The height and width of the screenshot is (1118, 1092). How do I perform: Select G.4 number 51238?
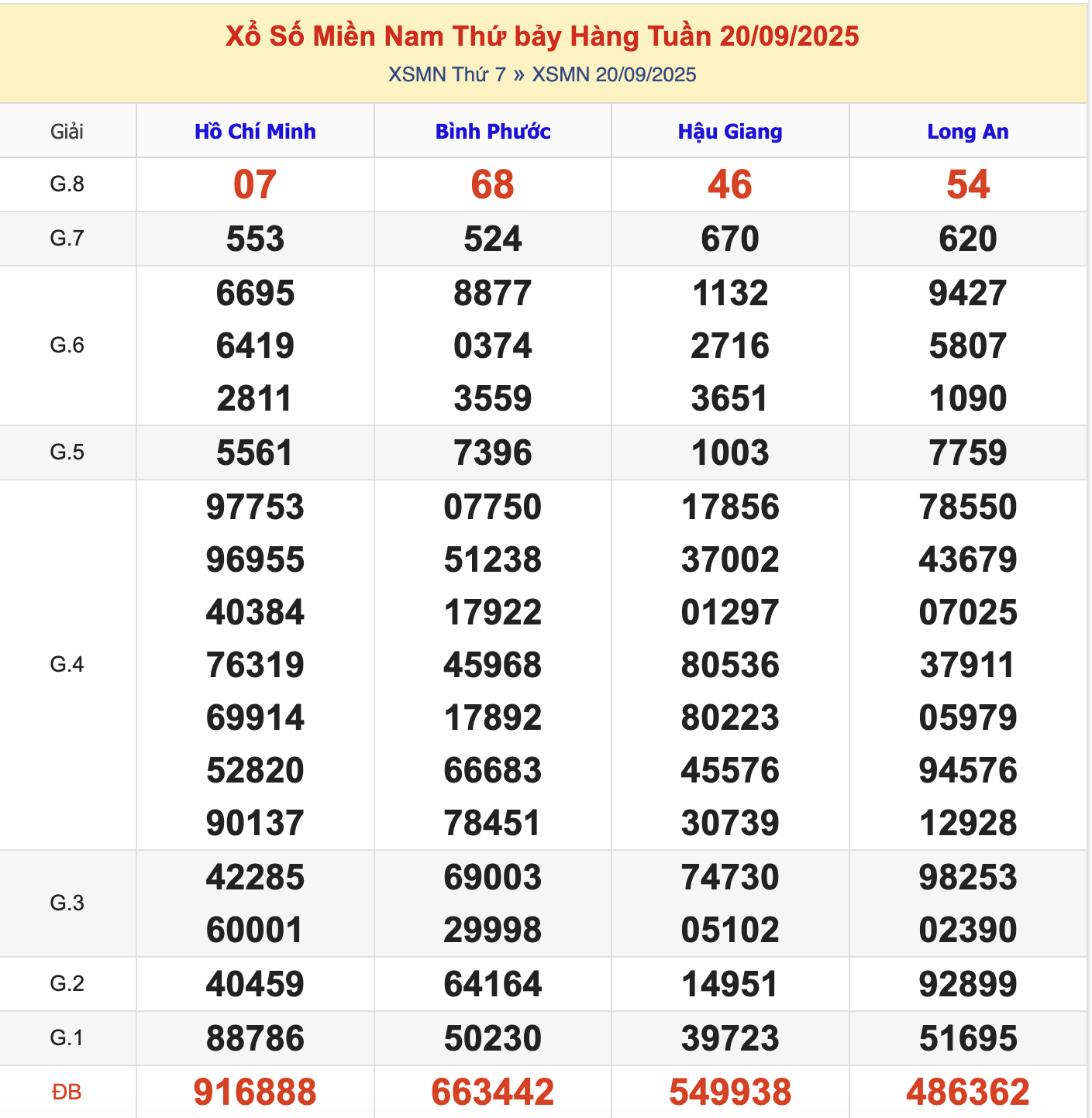coord(493,559)
